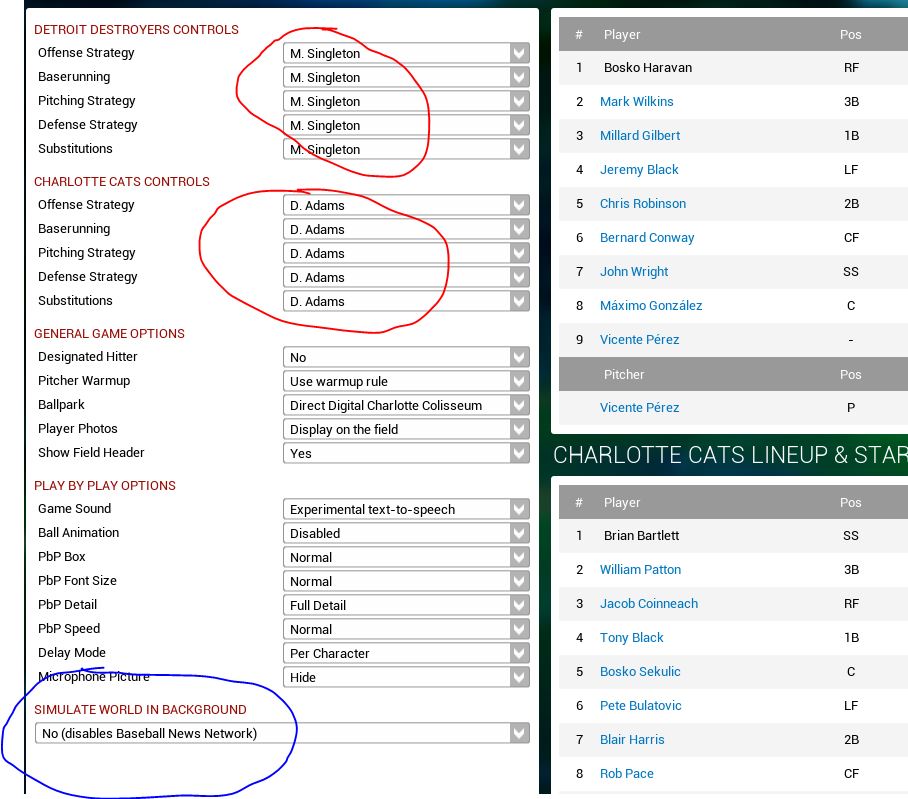
Task: Click CF position in Bernard Conway row
Action: [851, 238]
